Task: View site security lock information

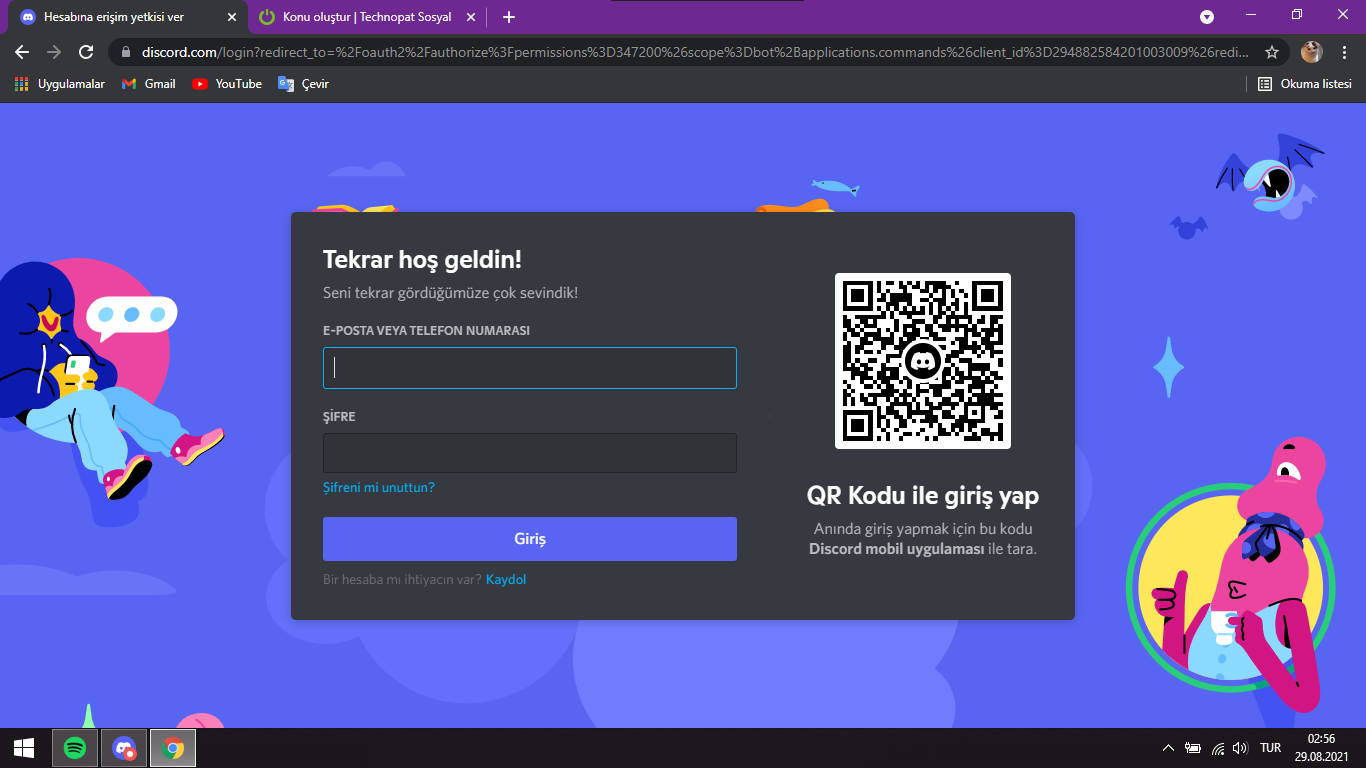Action: (126, 52)
